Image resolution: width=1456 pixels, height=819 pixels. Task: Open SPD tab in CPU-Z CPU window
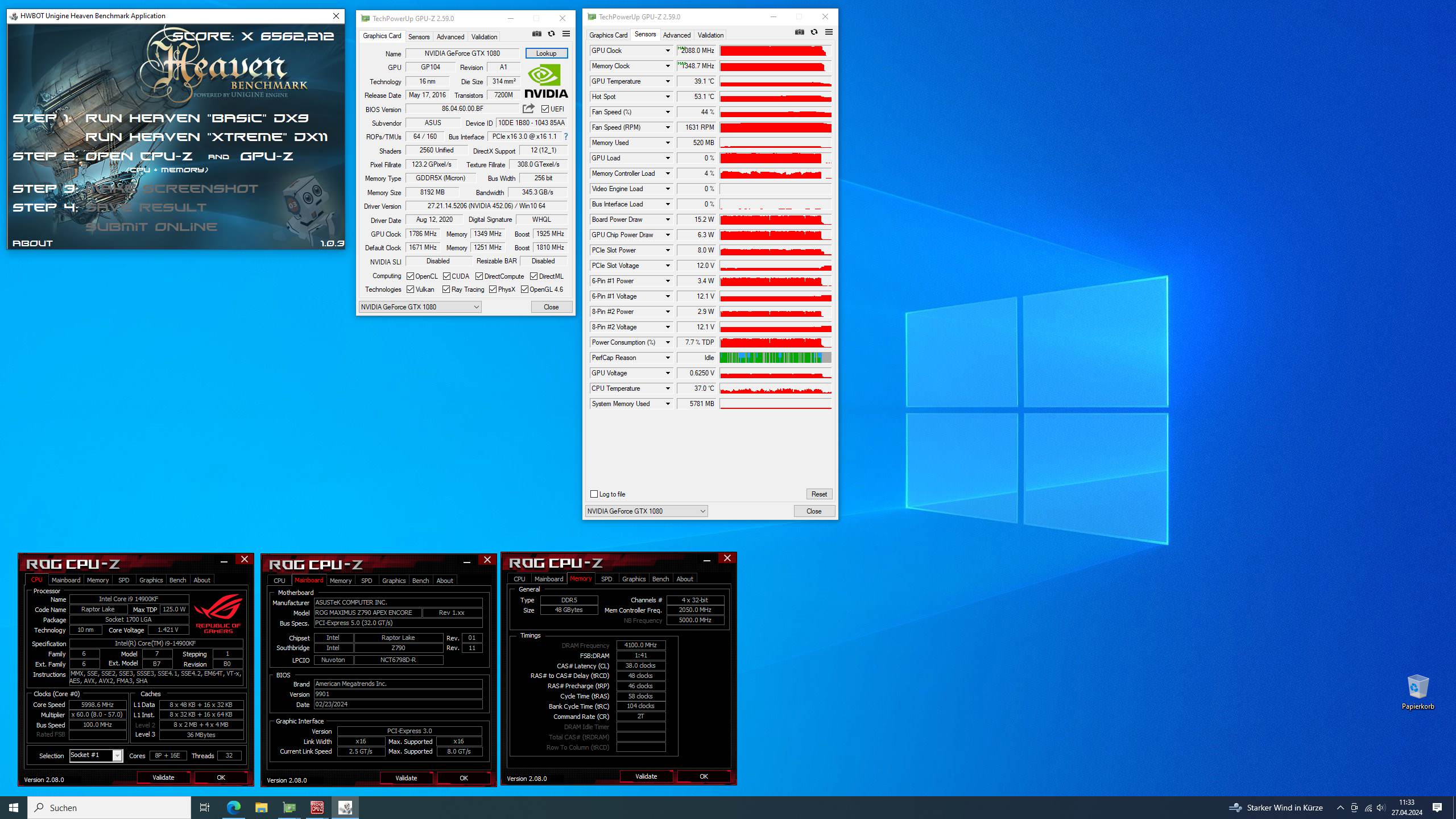pyautogui.click(x=123, y=580)
